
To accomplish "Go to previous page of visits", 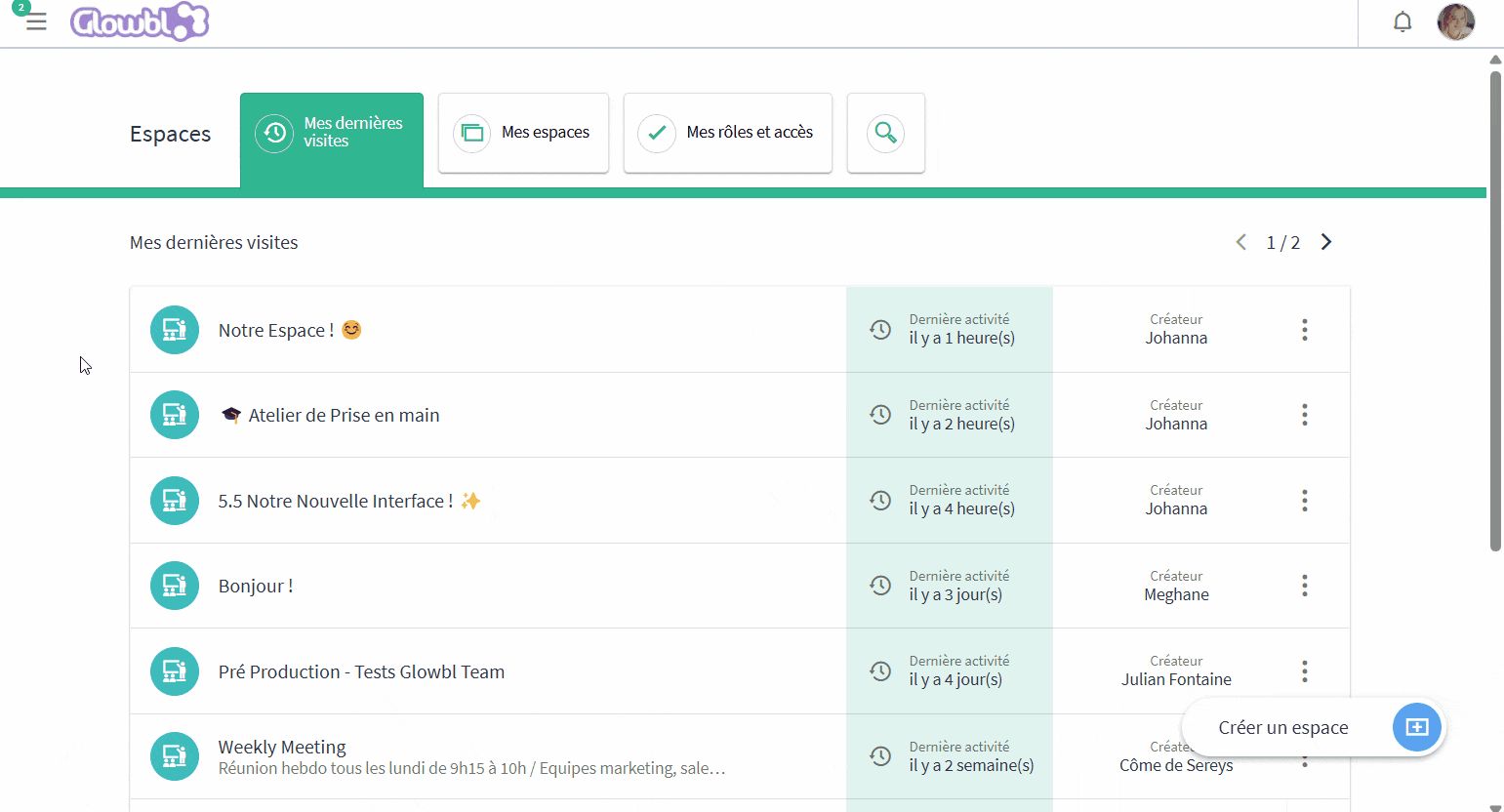I will point(1241,242).
